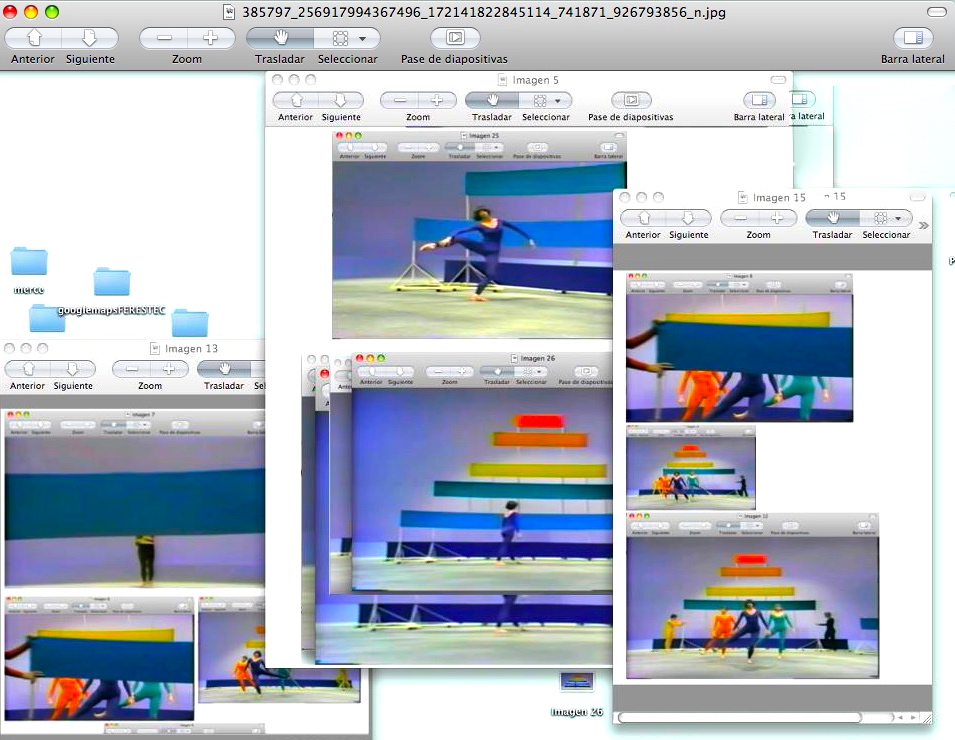
Task: Click the document icon beside the Imagen 13 title
Action: pos(155,348)
